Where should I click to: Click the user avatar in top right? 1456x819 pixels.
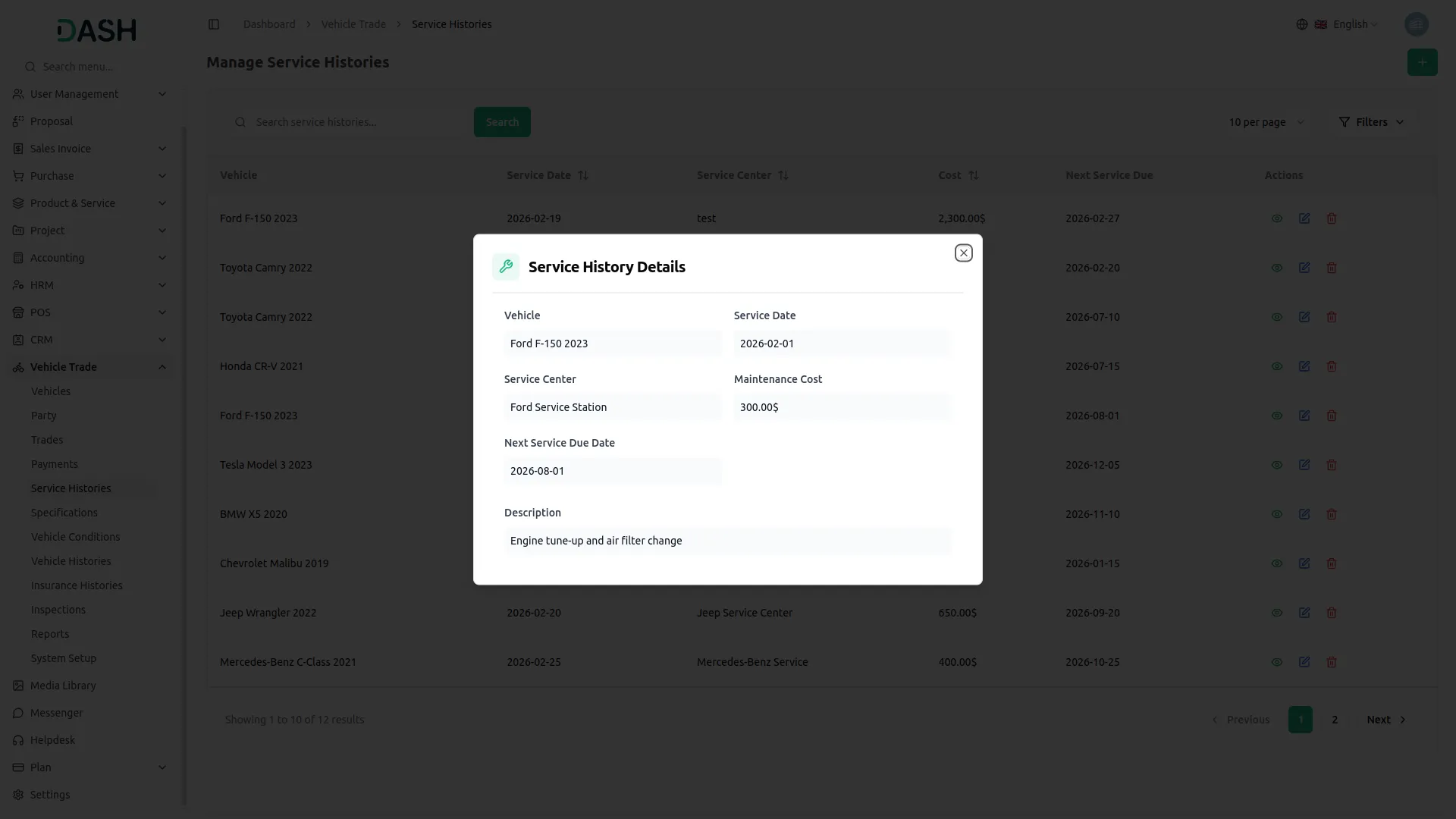[1416, 24]
